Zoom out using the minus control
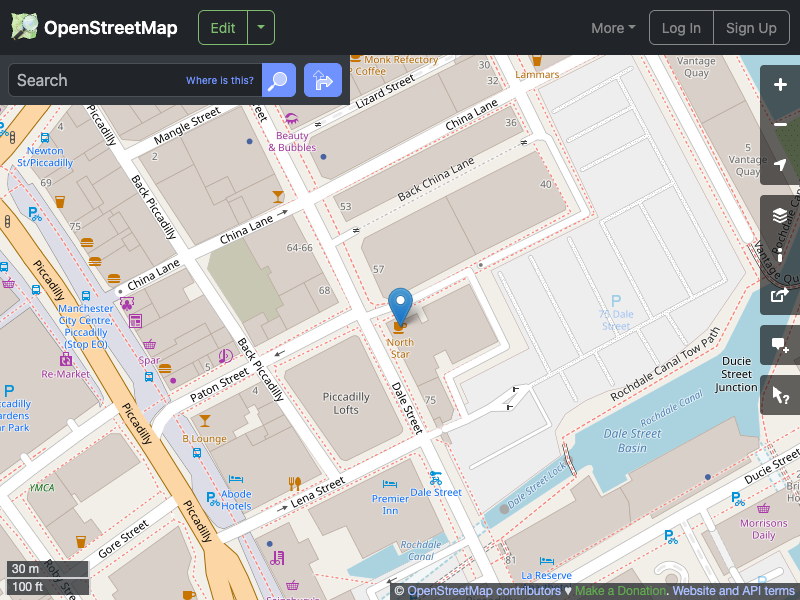 (x=780, y=124)
